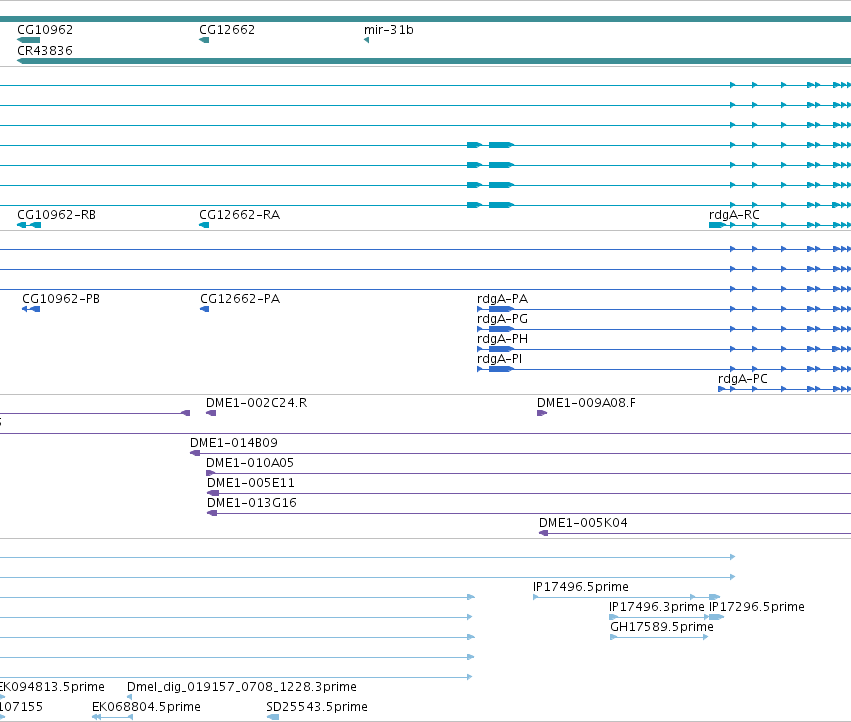Click the EK094813.5prime label

coord(52,687)
